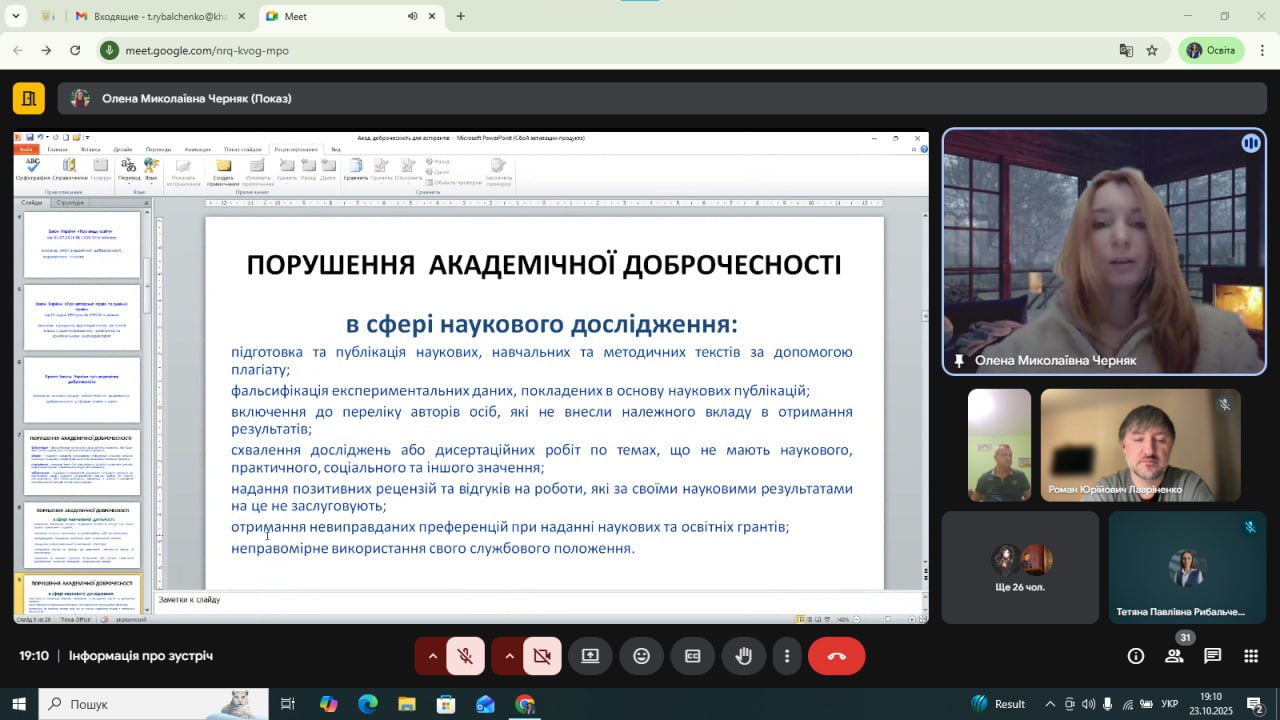Toggle closed captions button

pos(692,656)
